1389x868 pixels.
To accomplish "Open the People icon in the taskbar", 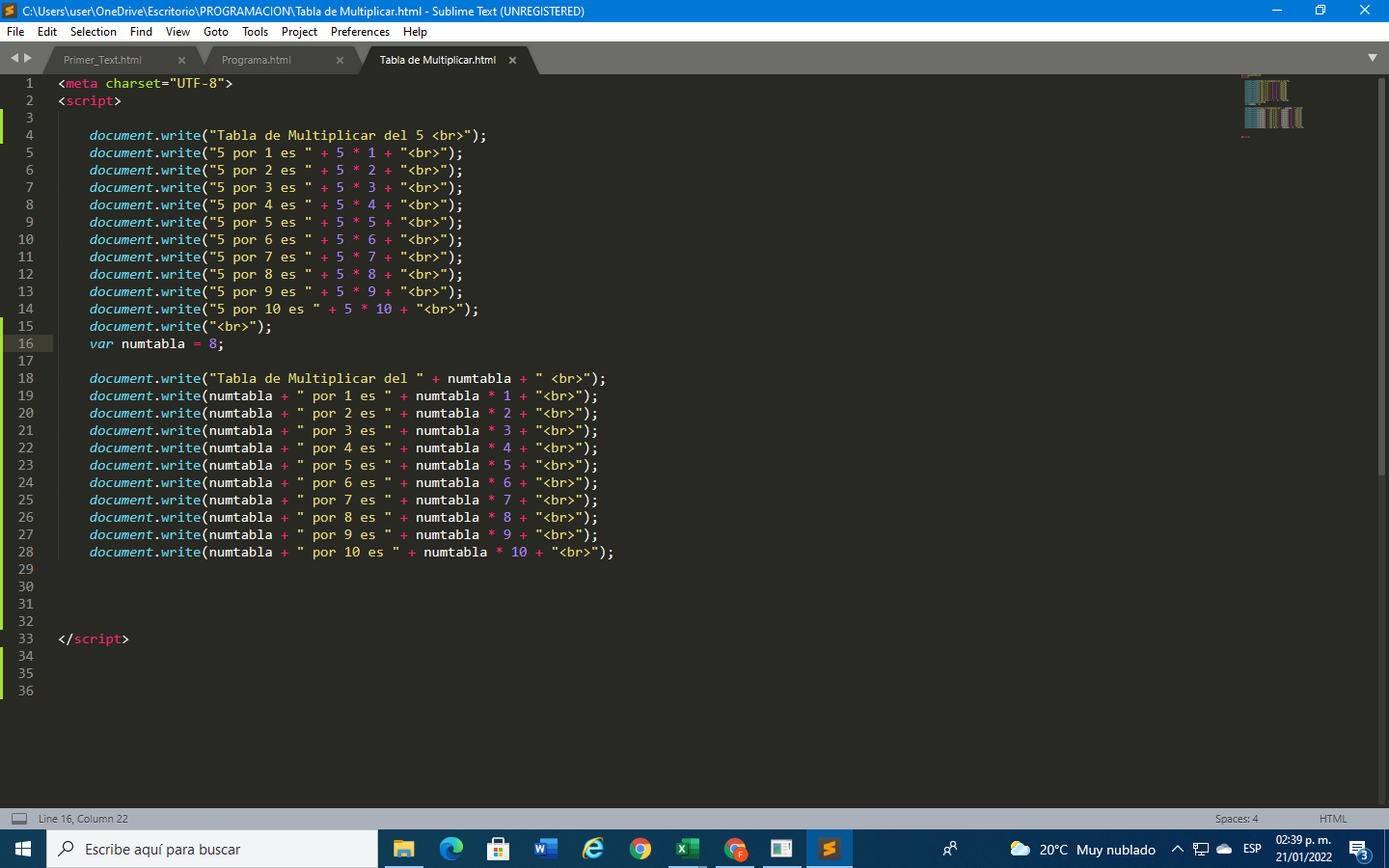I will coord(950,849).
